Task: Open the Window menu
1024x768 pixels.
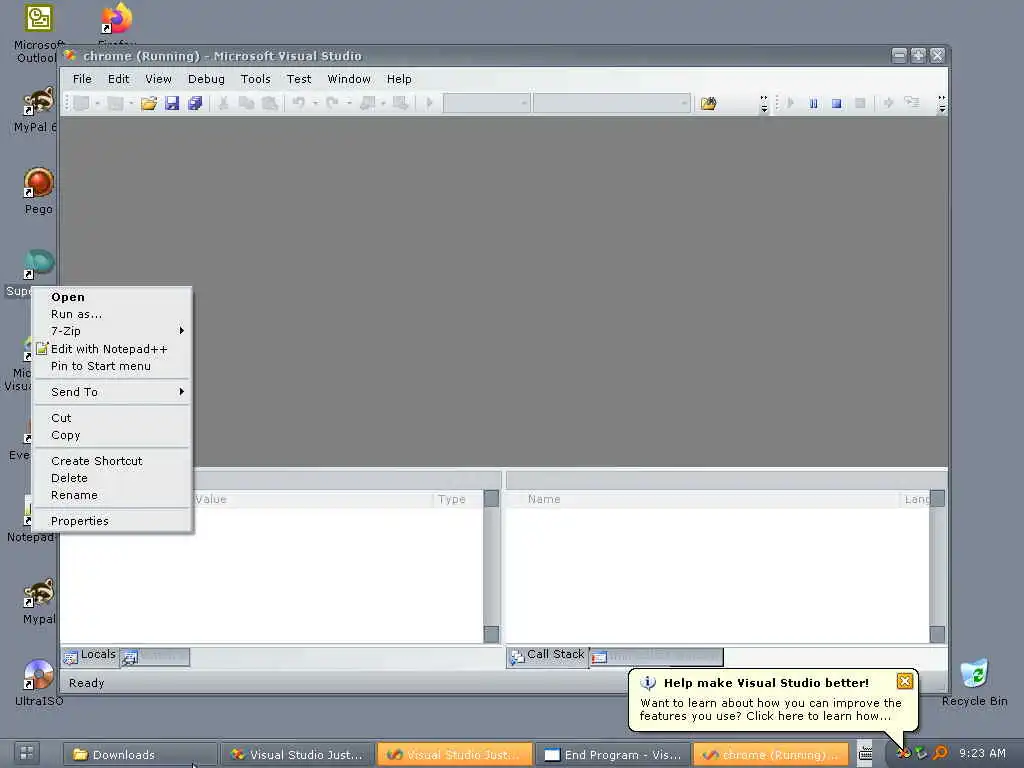Action: pyautogui.click(x=349, y=79)
